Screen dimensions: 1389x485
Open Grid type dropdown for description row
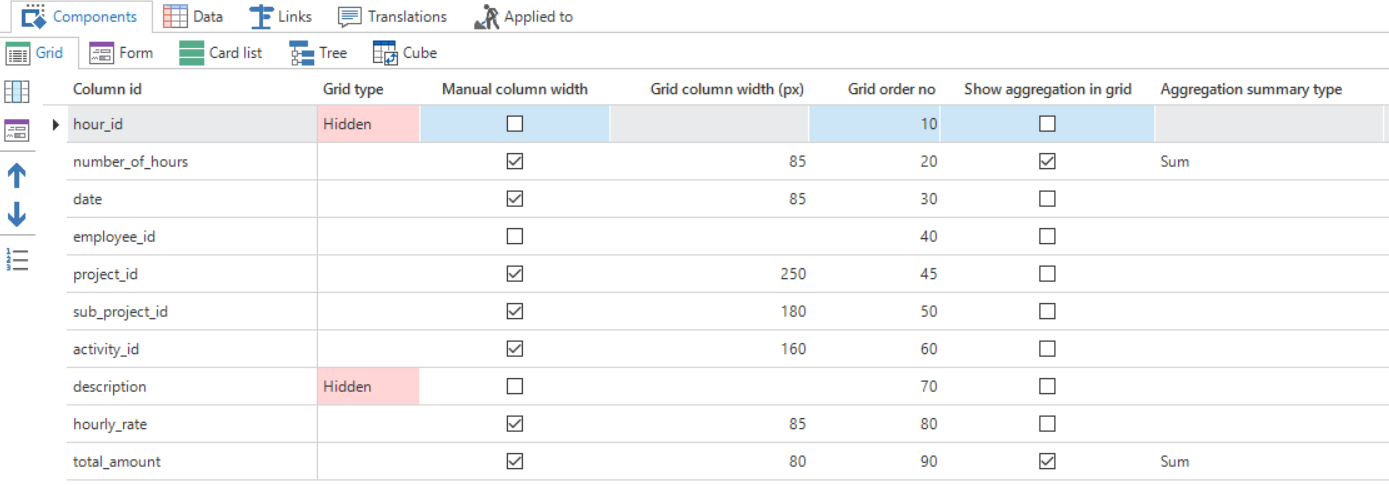point(368,387)
